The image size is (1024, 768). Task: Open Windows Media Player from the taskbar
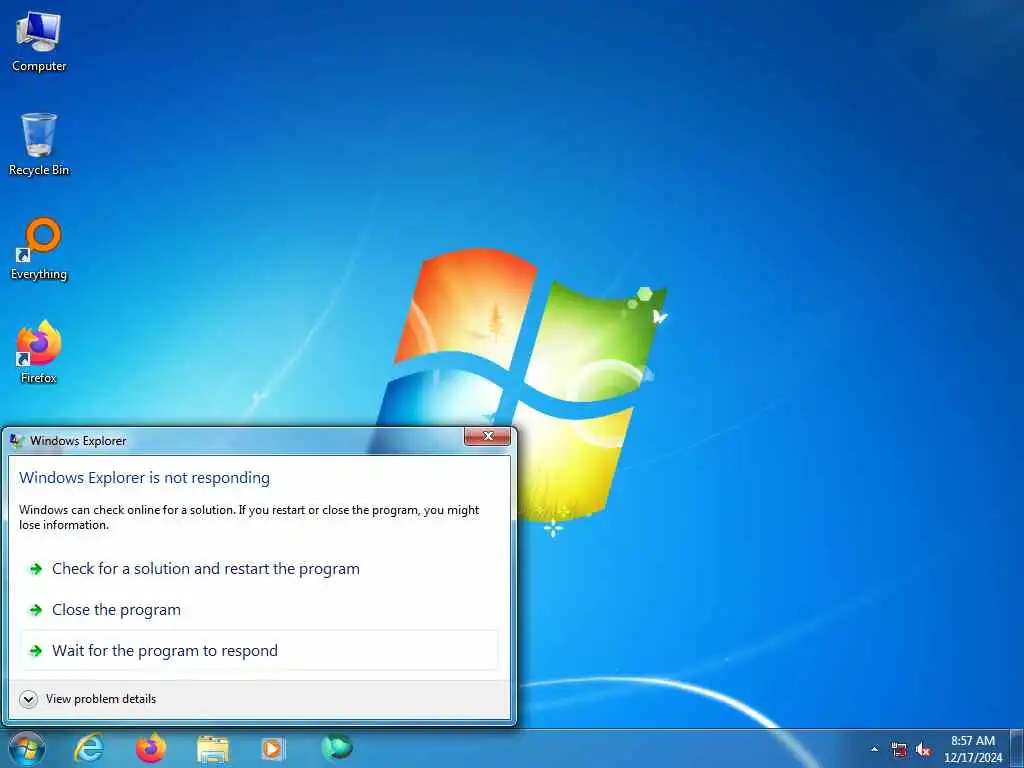pyautogui.click(x=272, y=748)
